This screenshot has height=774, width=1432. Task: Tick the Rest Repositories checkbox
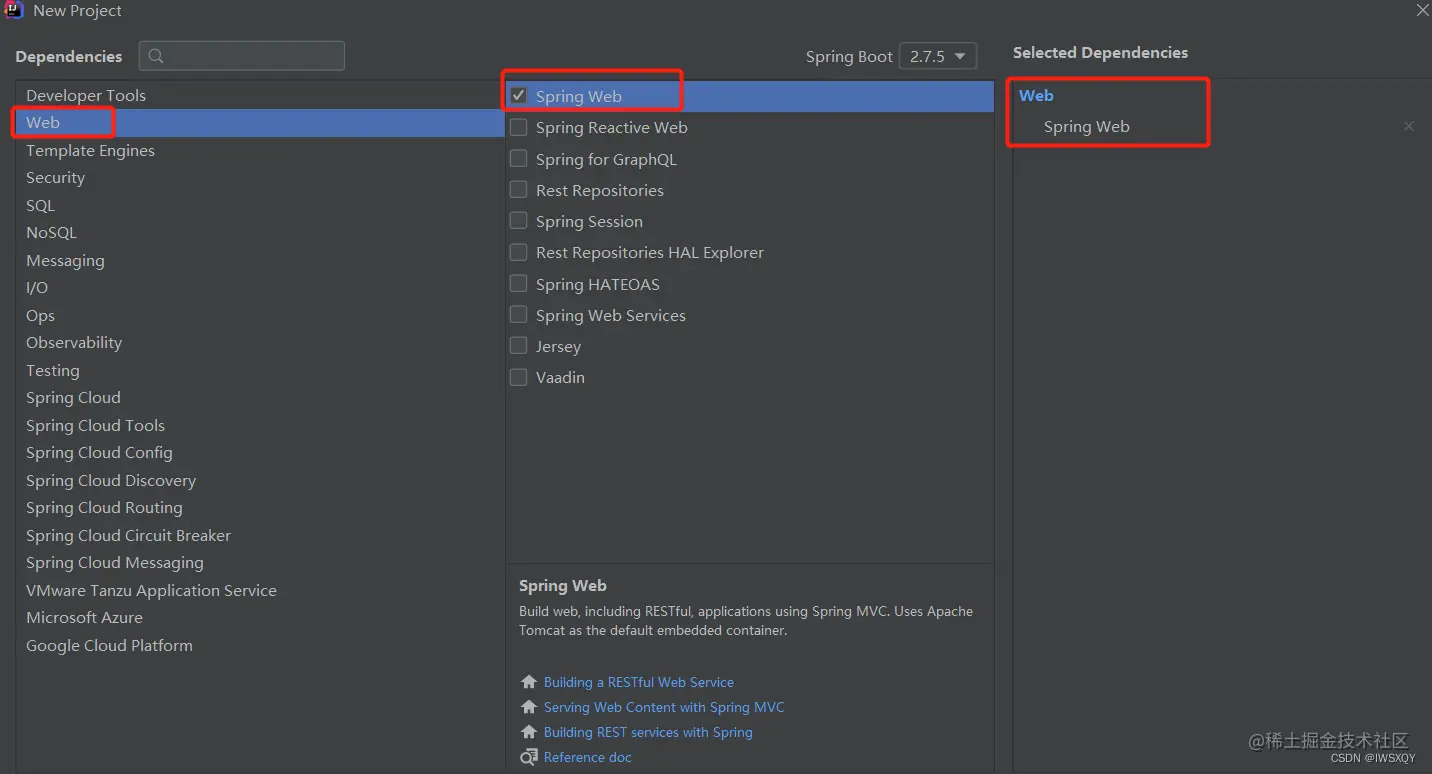518,189
